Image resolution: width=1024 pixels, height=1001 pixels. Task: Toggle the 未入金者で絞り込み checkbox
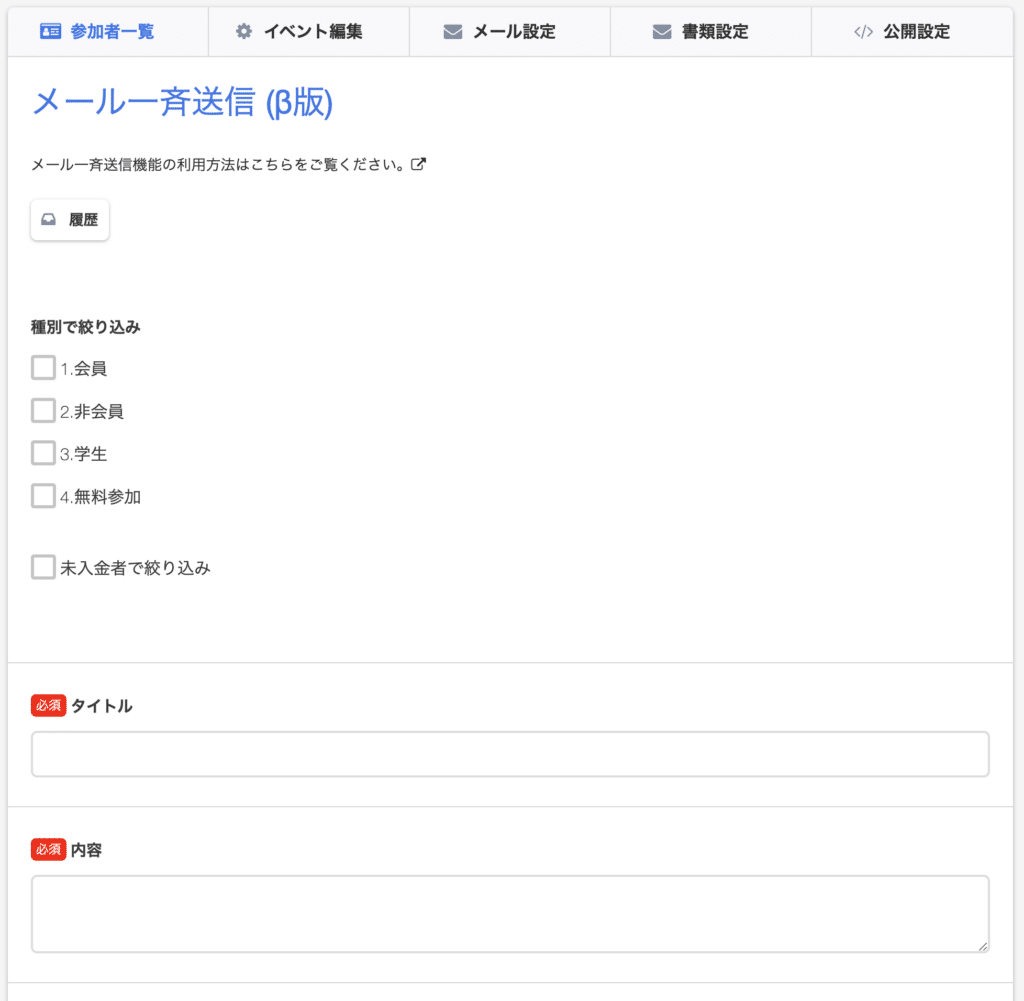(x=43, y=567)
